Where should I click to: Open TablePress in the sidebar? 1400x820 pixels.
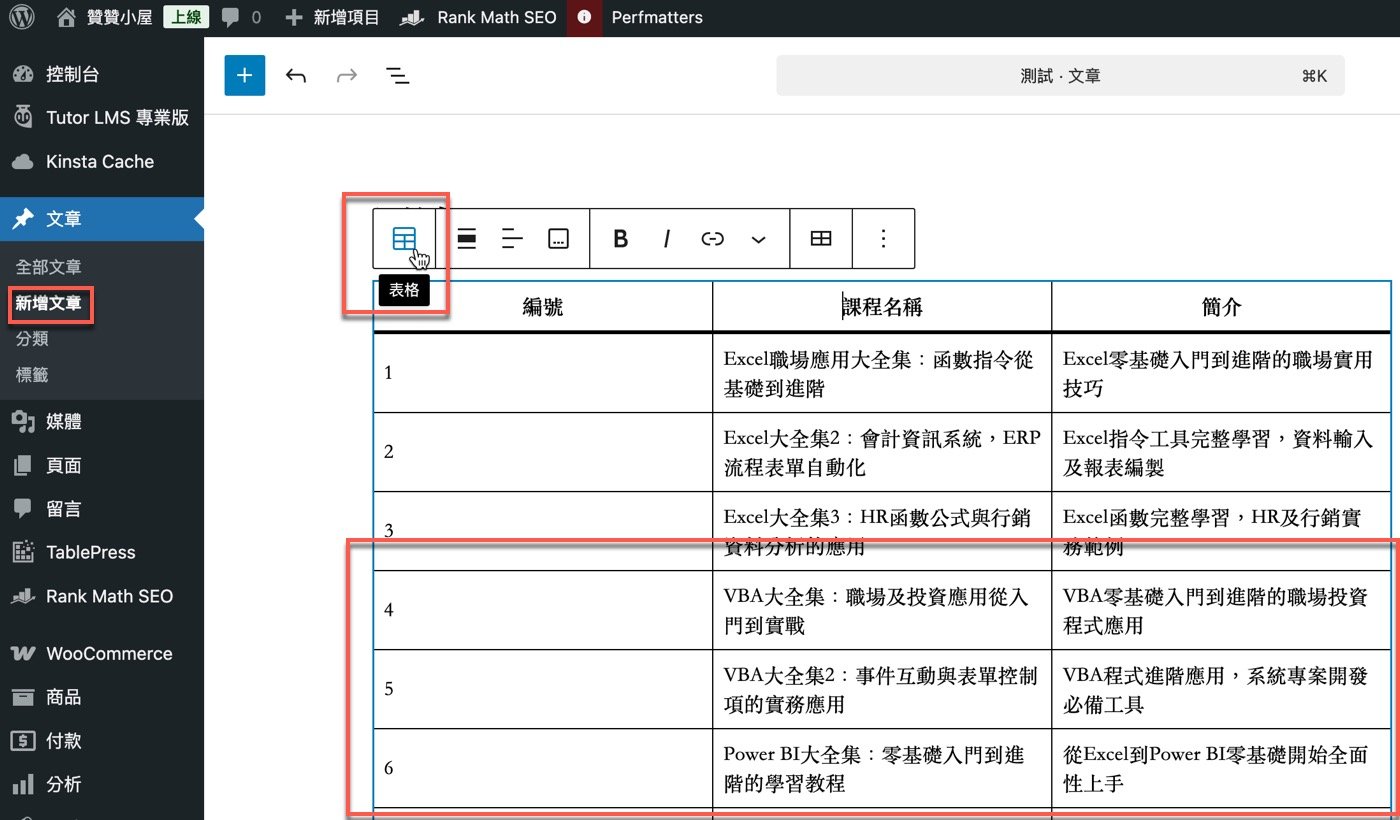102,552
